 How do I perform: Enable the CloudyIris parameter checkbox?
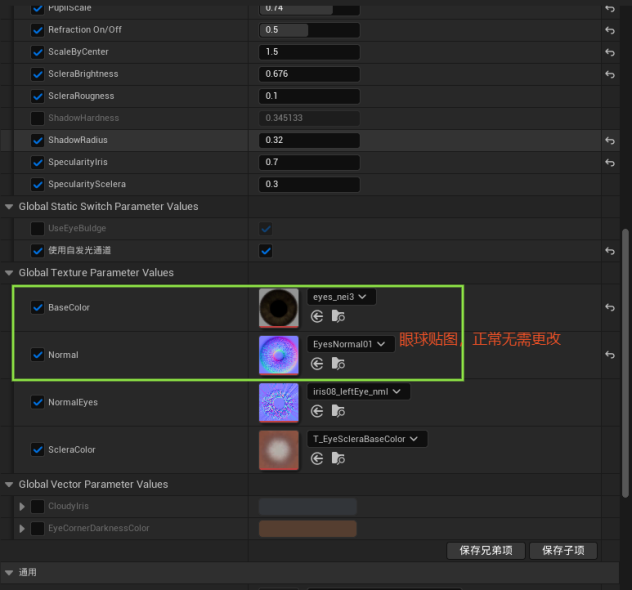(x=38, y=506)
